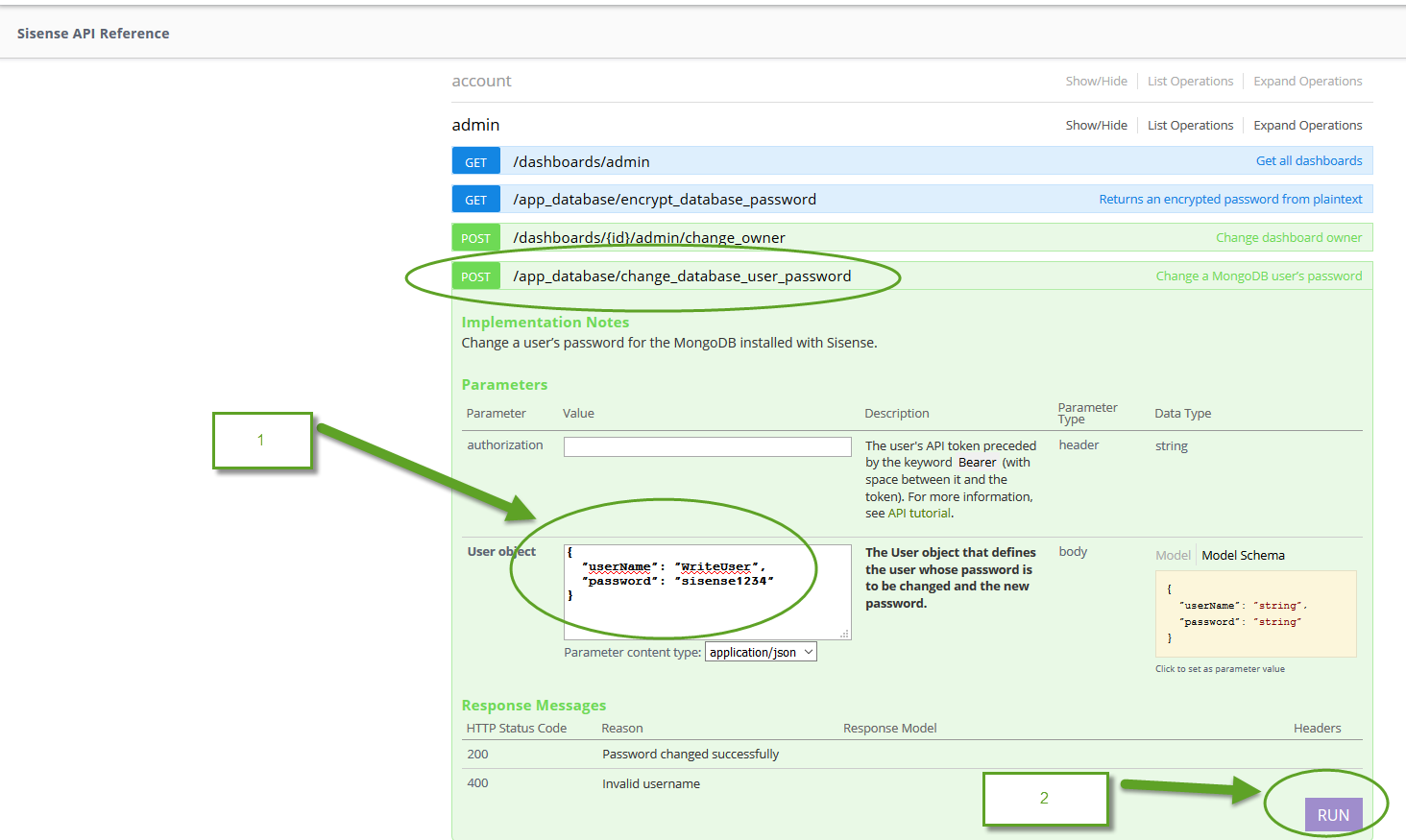Click the POST badge on change_database_user_password
1406x840 pixels.
[x=475, y=276]
